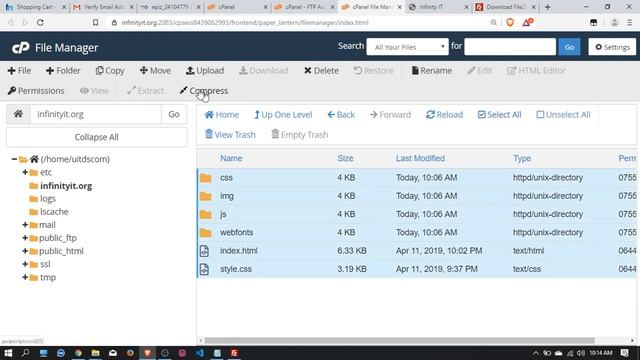The image size is (640, 360).
Task: Click the Collapse All button
Action: pyautogui.click(x=97, y=137)
